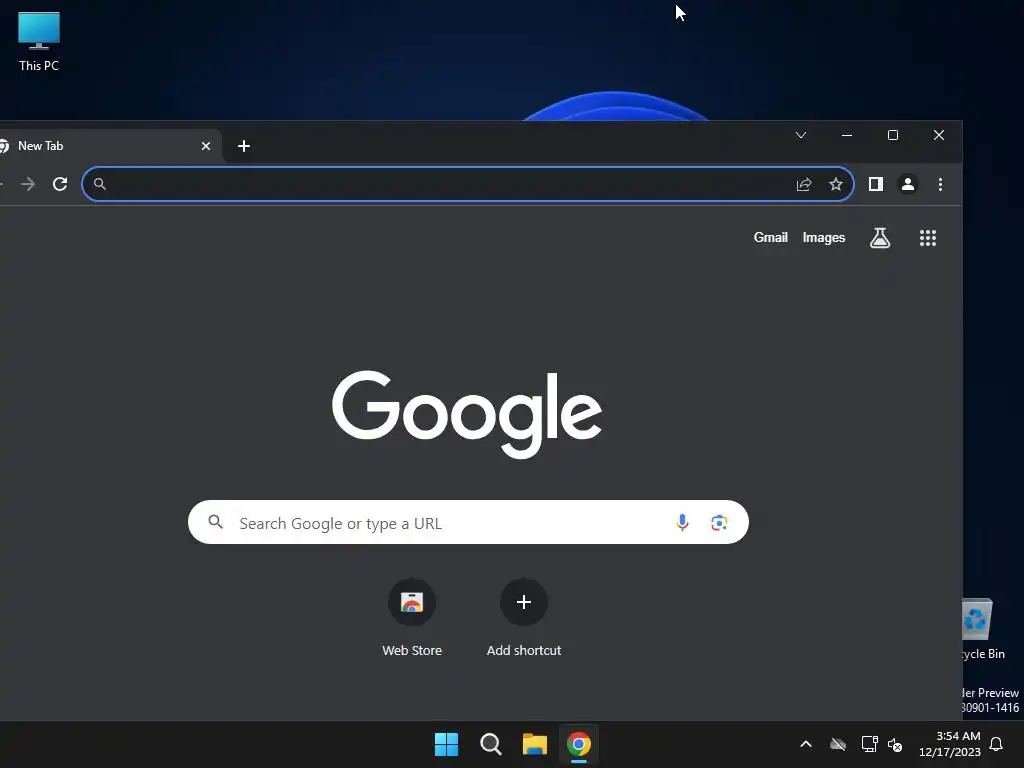This screenshot has height=768, width=1024.
Task: Open the Chrome profile avatar
Action: (x=908, y=184)
